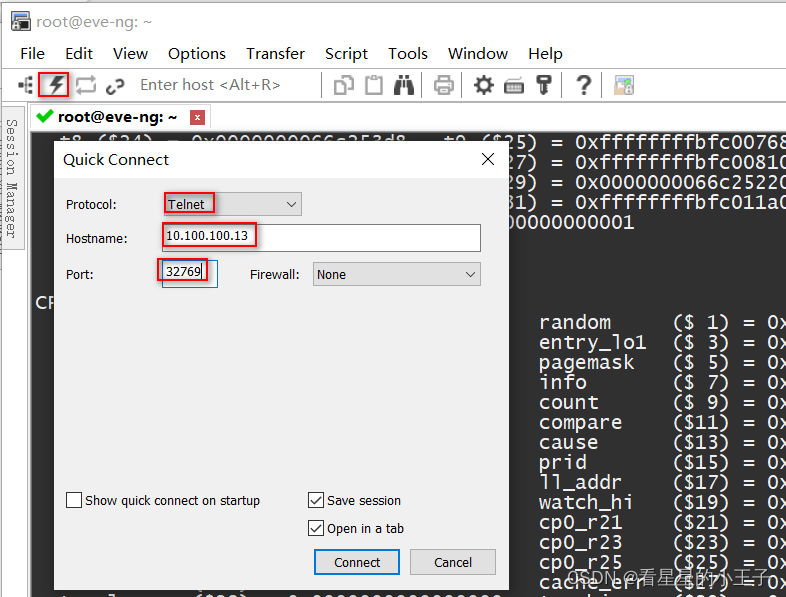Open the Script menu
The width and height of the screenshot is (786, 597).
346,54
